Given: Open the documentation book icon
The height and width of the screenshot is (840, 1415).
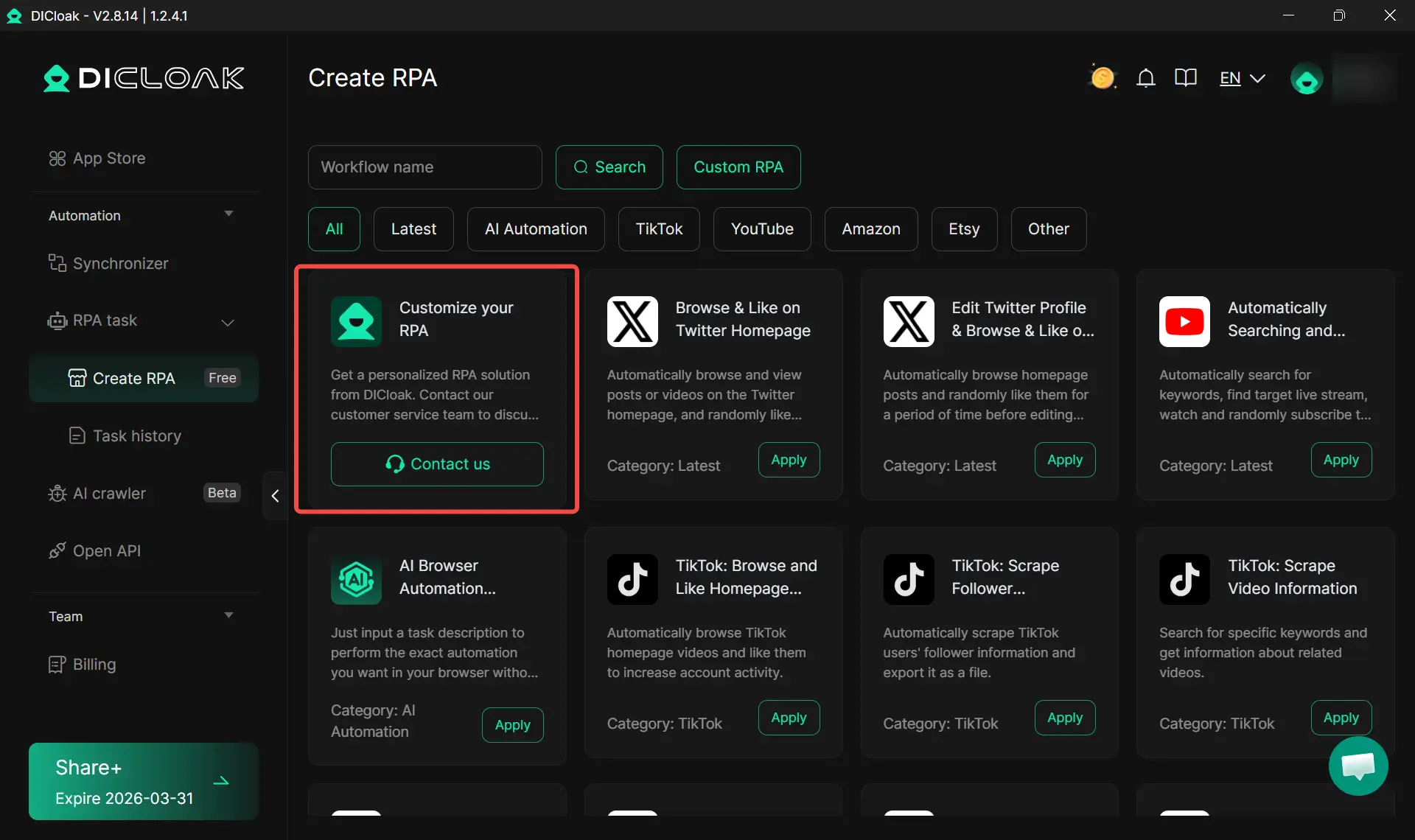Looking at the screenshot, I should (1185, 78).
